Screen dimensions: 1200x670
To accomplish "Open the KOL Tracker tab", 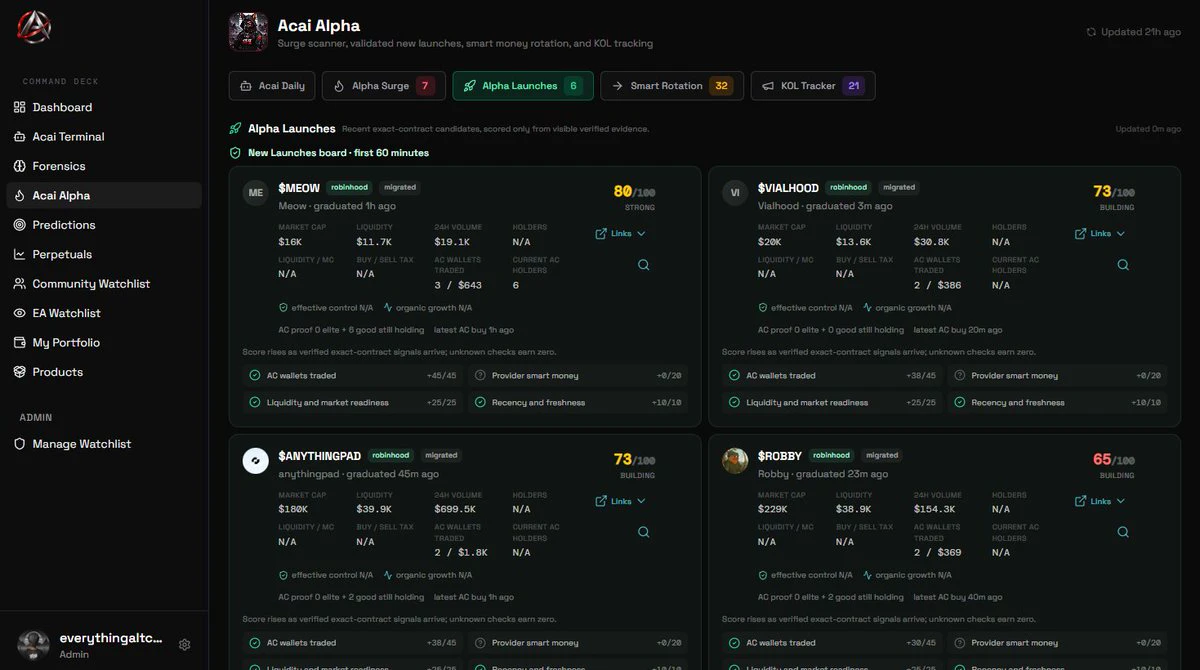I will [813, 86].
